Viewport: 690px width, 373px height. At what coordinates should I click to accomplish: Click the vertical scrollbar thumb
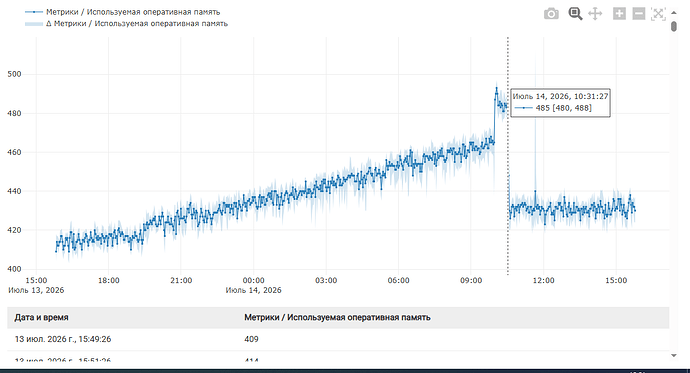click(674, 26)
